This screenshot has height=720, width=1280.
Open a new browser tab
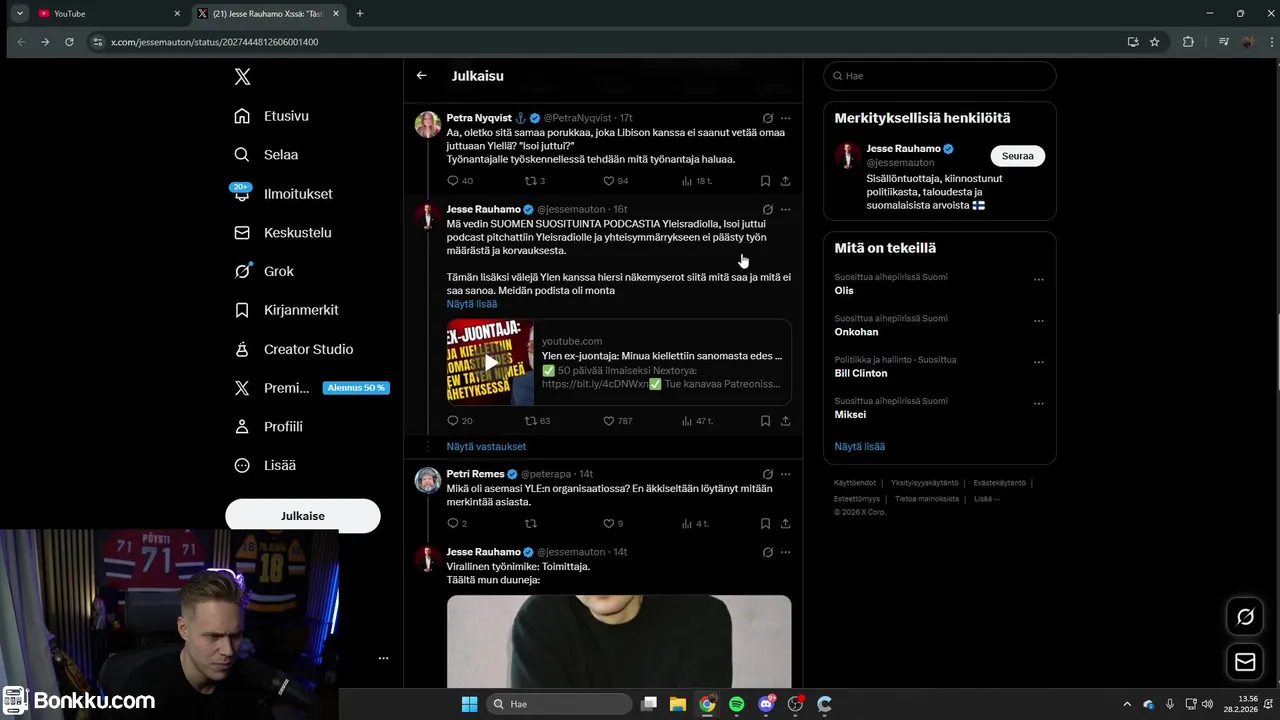coord(360,13)
